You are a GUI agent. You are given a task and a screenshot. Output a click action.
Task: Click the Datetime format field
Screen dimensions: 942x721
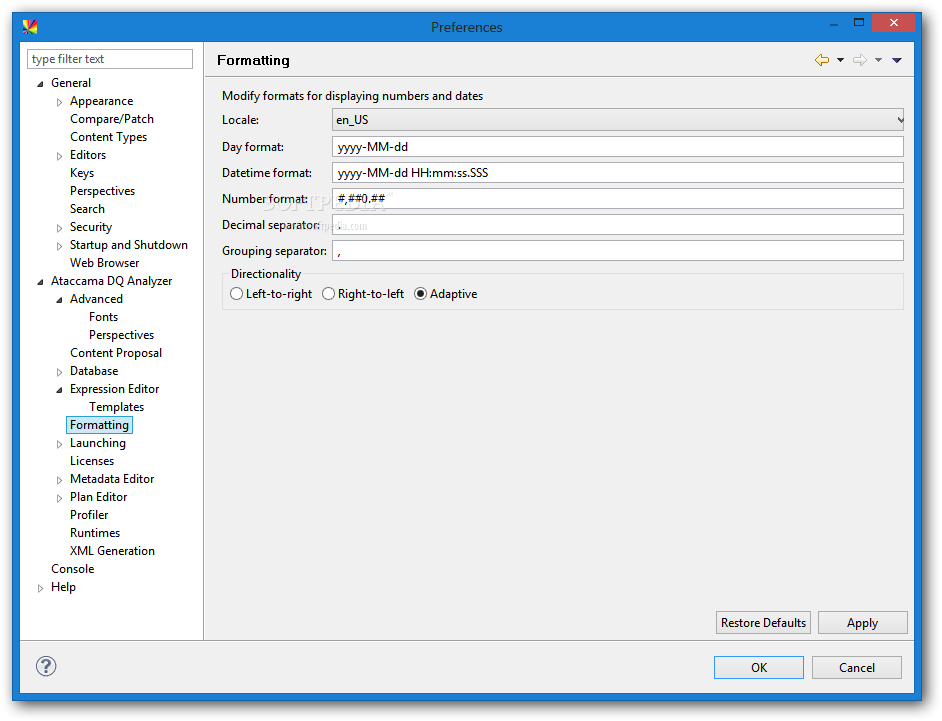pos(618,172)
